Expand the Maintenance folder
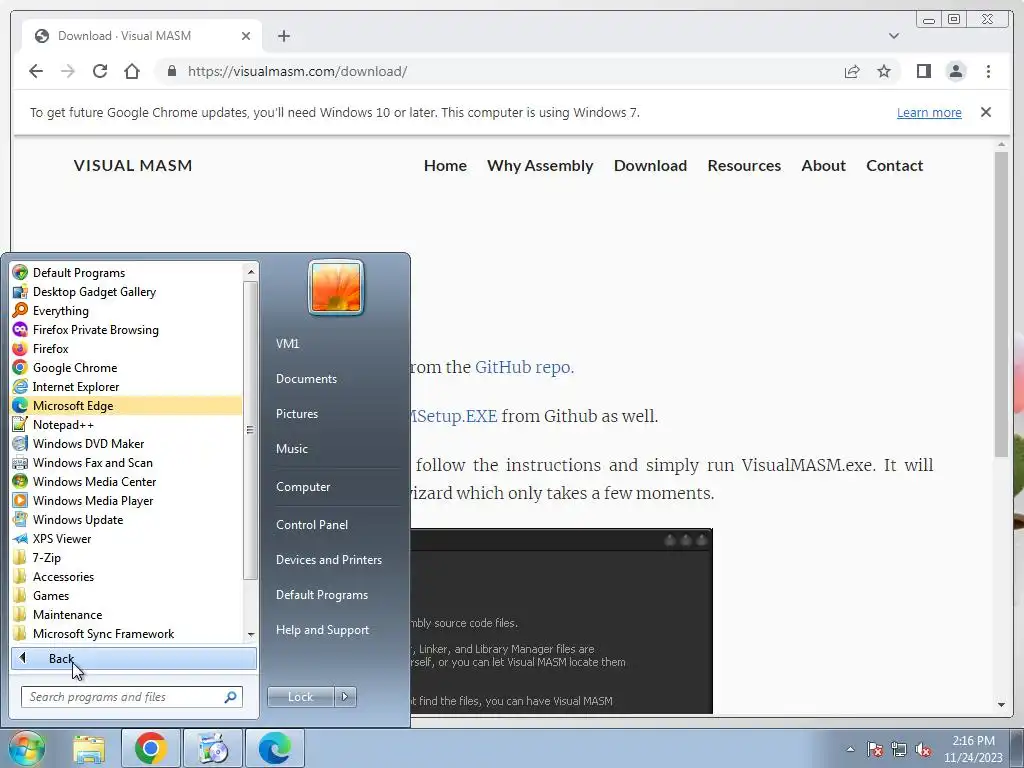The height and width of the screenshot is (768, 1024). pyautogui.click(x=127, y=614)
